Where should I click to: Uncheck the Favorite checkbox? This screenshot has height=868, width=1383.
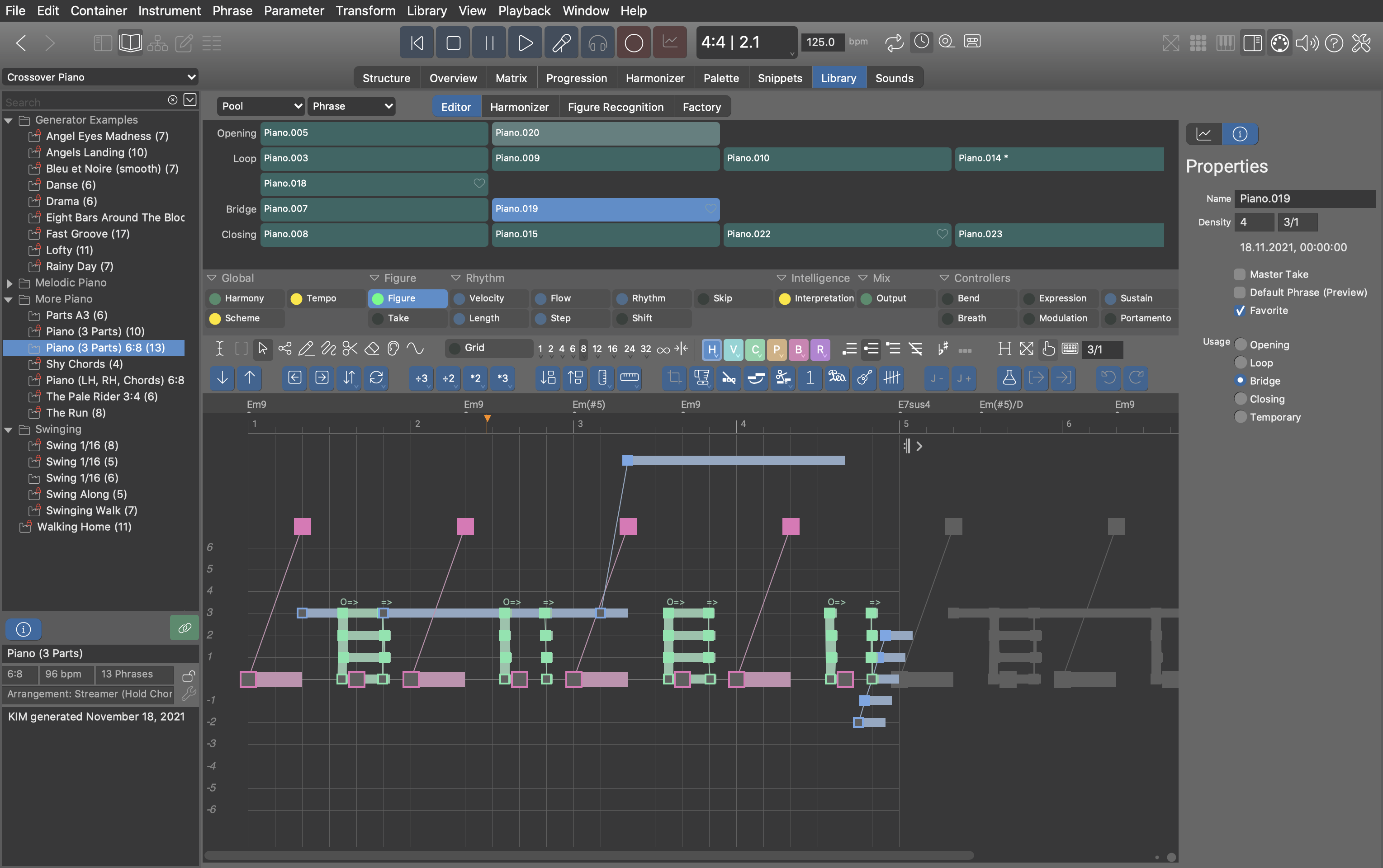[1240, 311]
